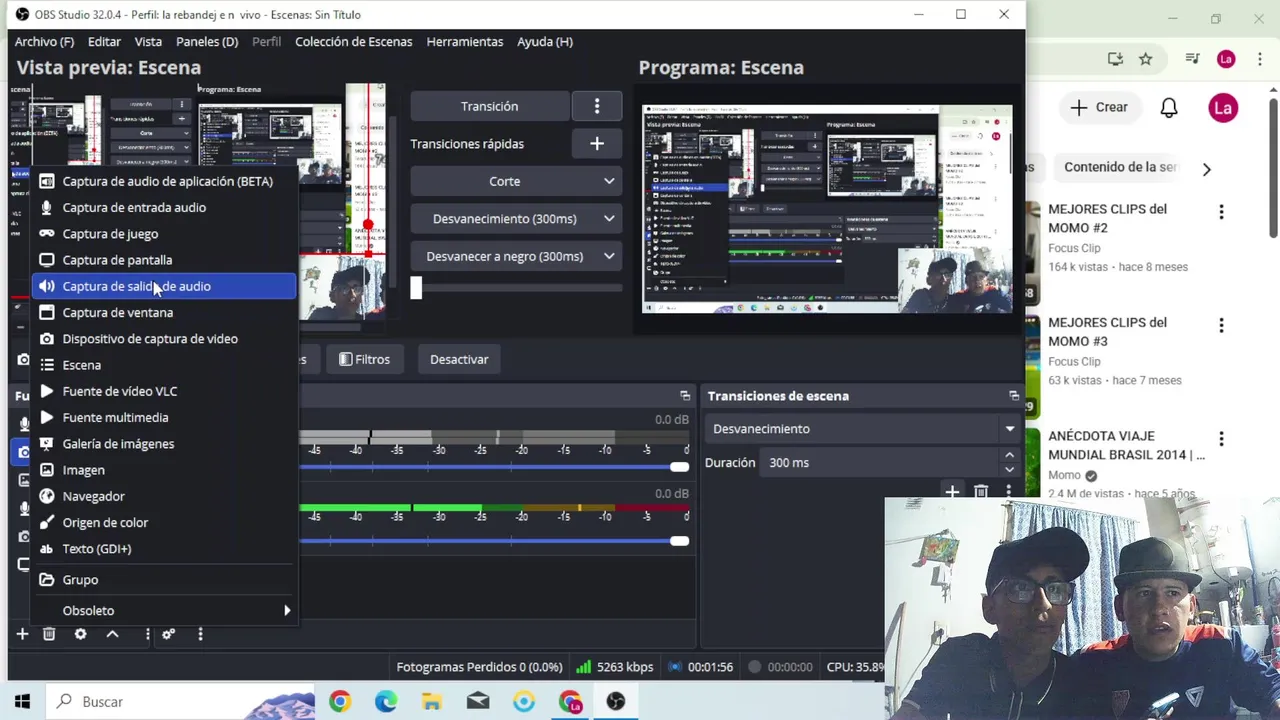The image size is (1280, 720).
Task: Pick Origen de color source
Action: coord(164,522)
